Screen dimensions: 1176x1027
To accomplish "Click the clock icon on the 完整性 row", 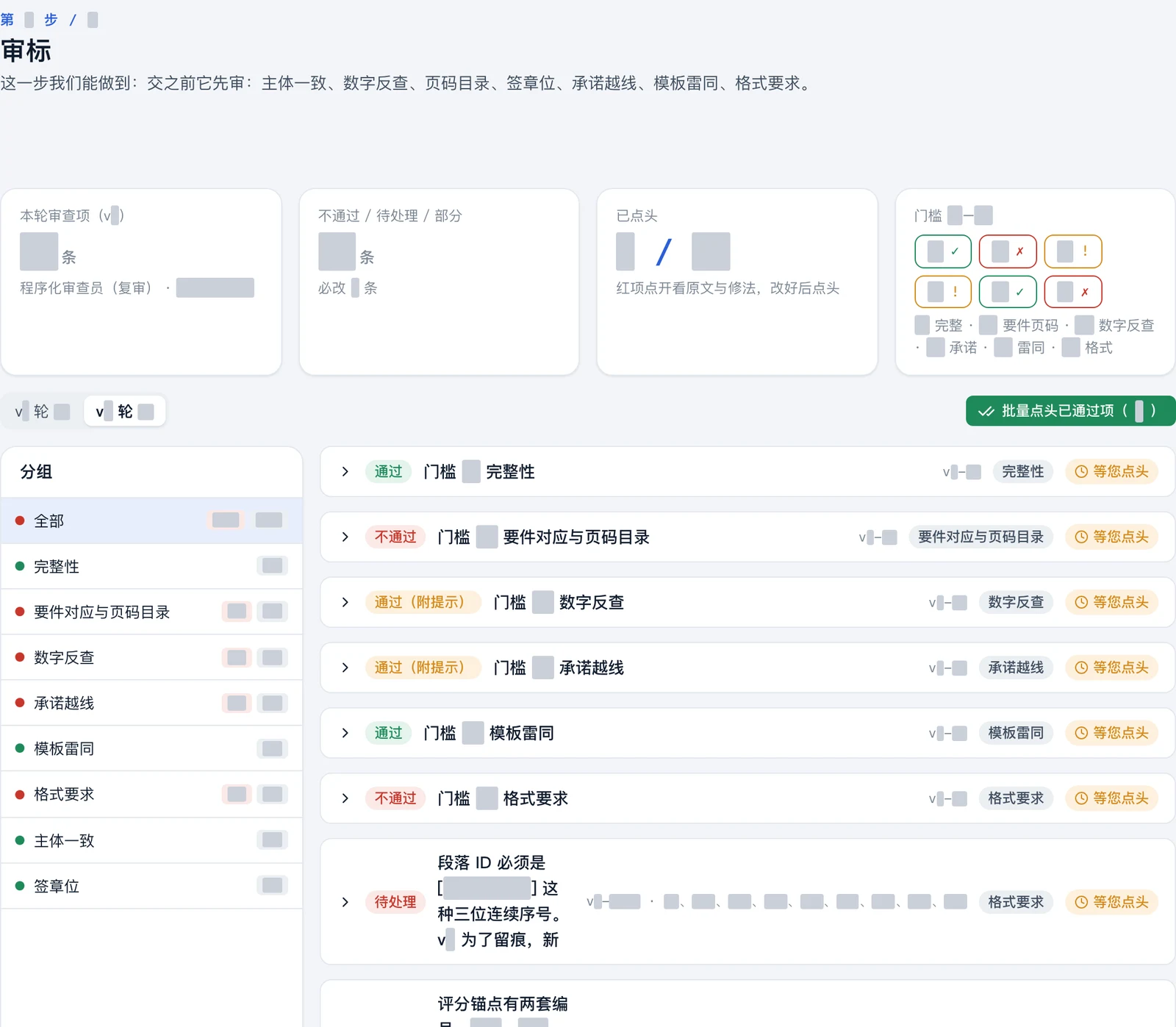I will click(x=1081, y=472).
